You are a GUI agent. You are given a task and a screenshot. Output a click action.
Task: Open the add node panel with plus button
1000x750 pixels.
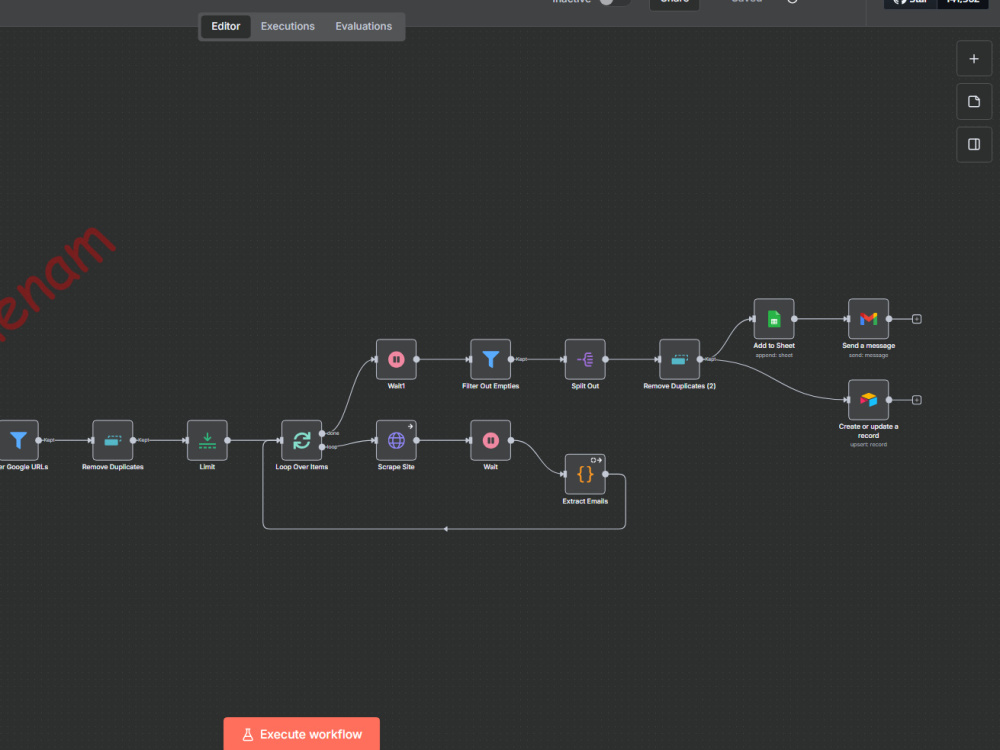[974, 59]
